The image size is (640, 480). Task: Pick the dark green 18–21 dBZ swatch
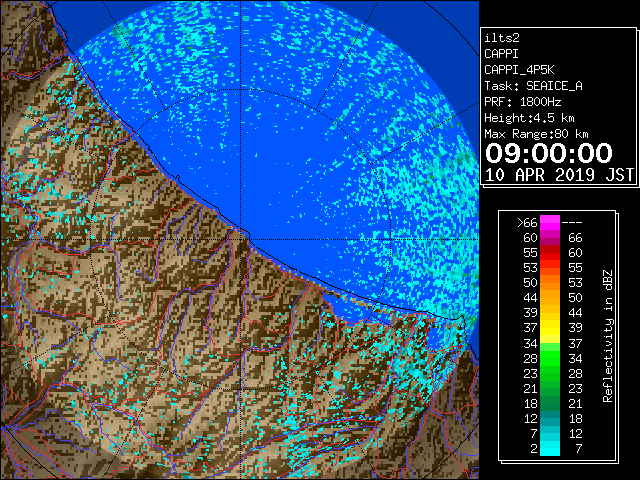(x=550, y=403)
